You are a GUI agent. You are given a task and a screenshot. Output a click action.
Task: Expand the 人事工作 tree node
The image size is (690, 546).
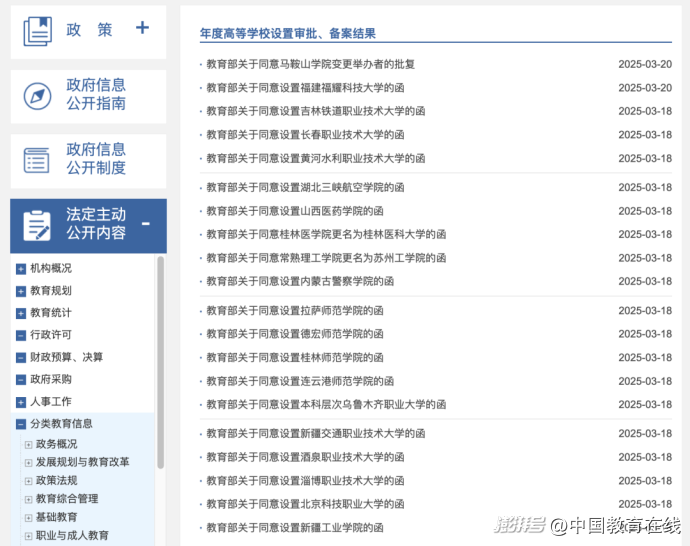[21, 402]
